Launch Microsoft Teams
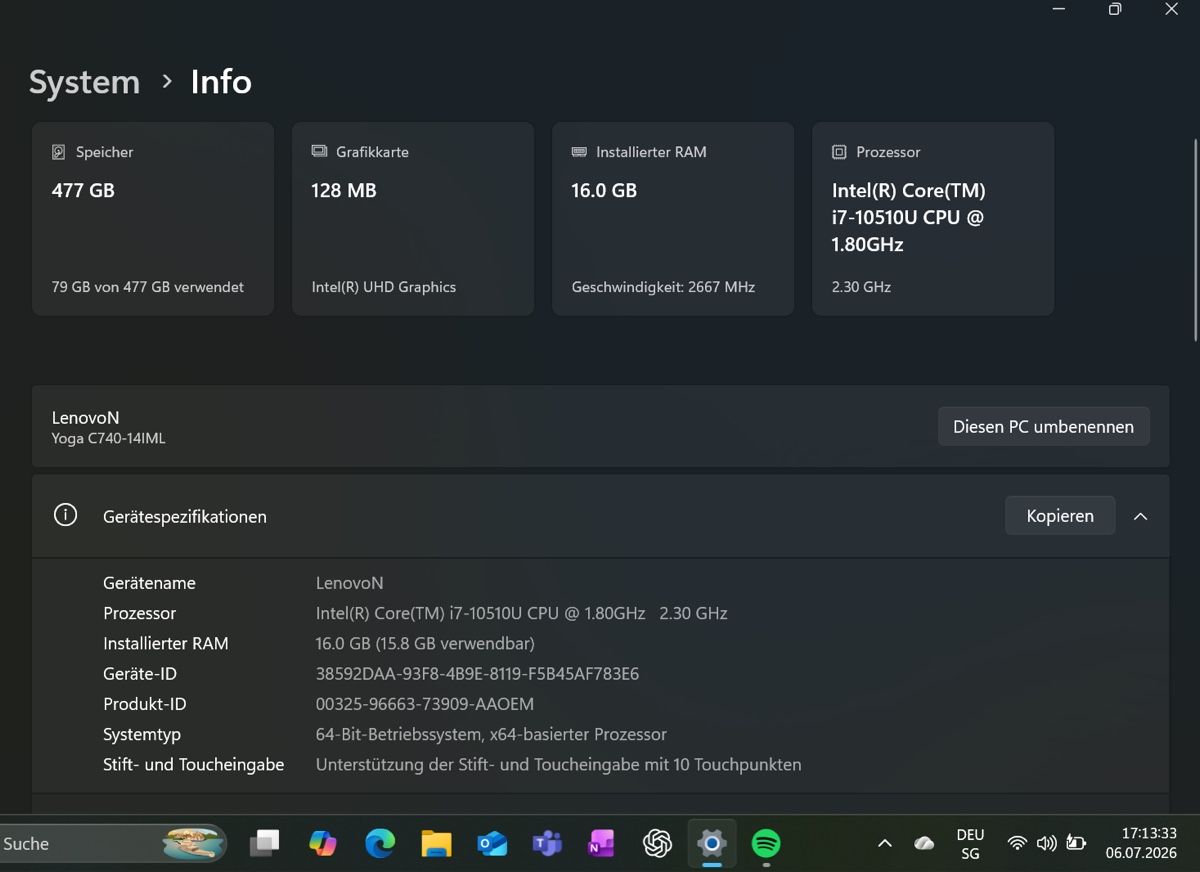This screenshot has width=1200, height=872. click(x=547, y=844)
